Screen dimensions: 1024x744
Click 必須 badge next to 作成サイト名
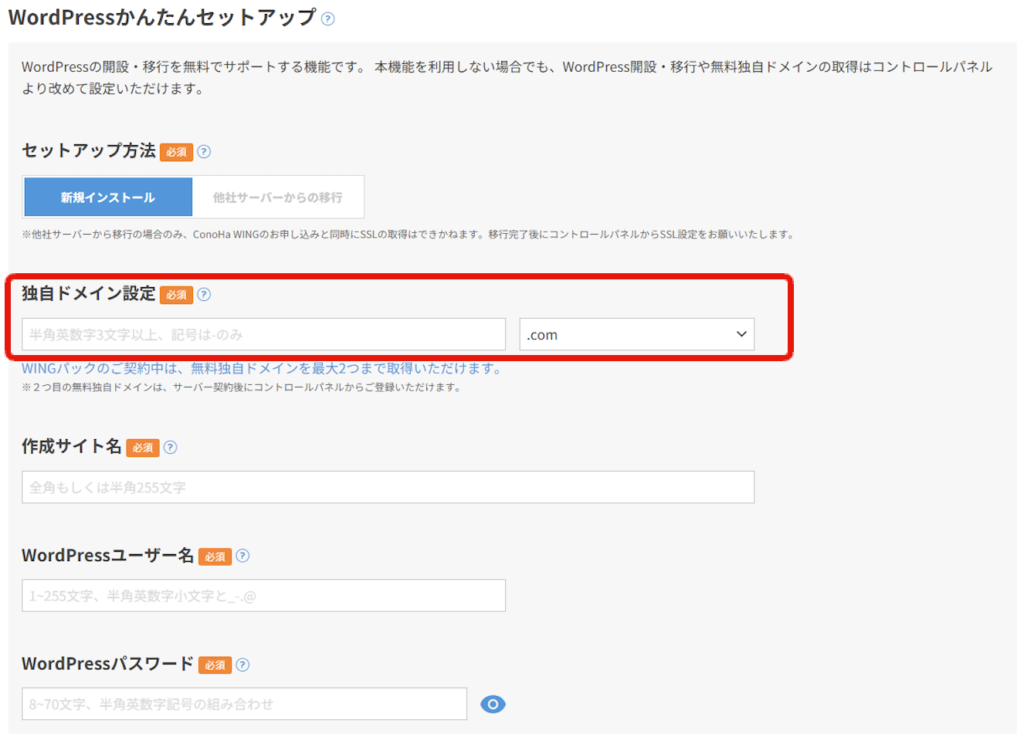coord(142,448)
